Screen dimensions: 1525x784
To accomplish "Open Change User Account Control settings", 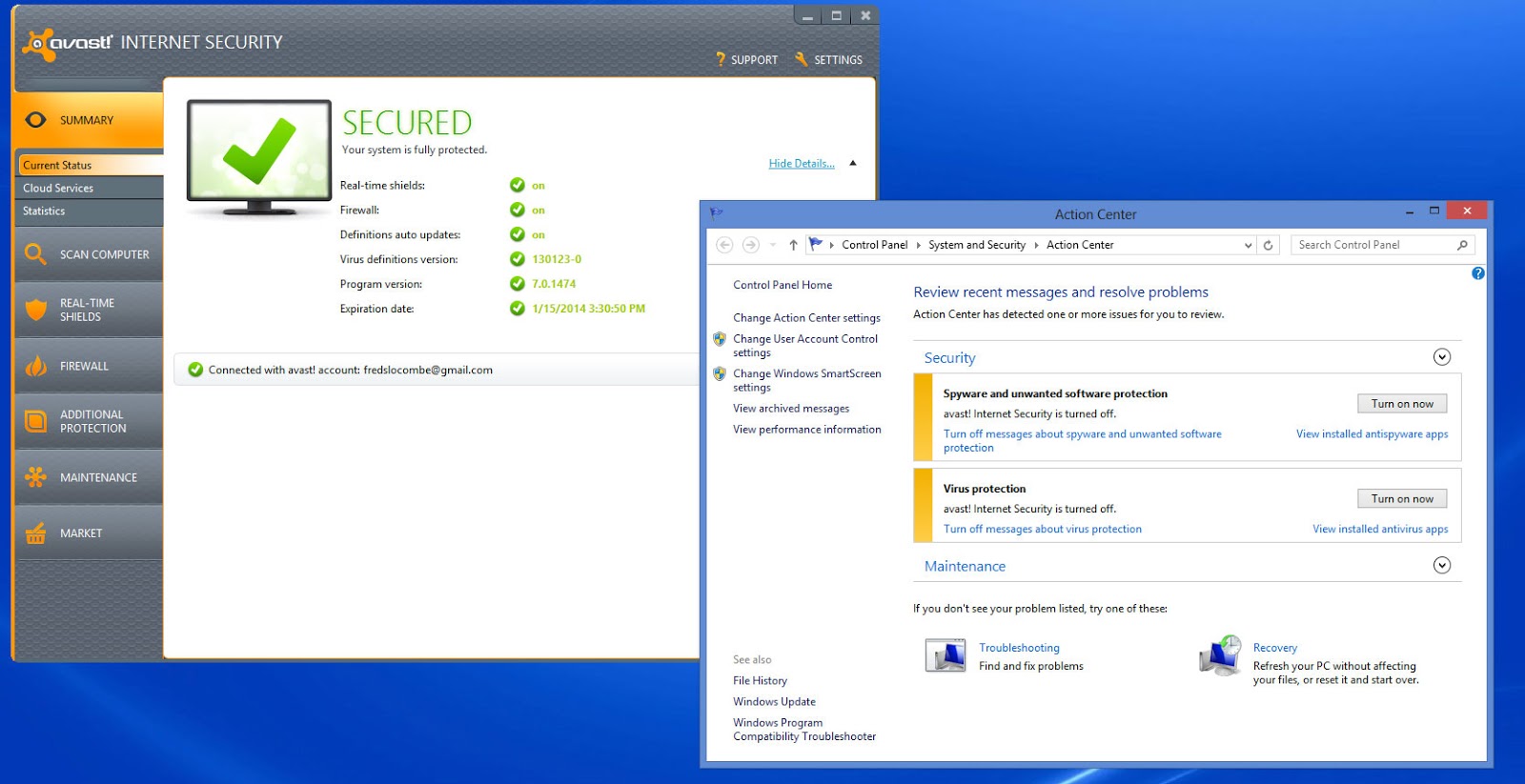I will pos(805,346).
